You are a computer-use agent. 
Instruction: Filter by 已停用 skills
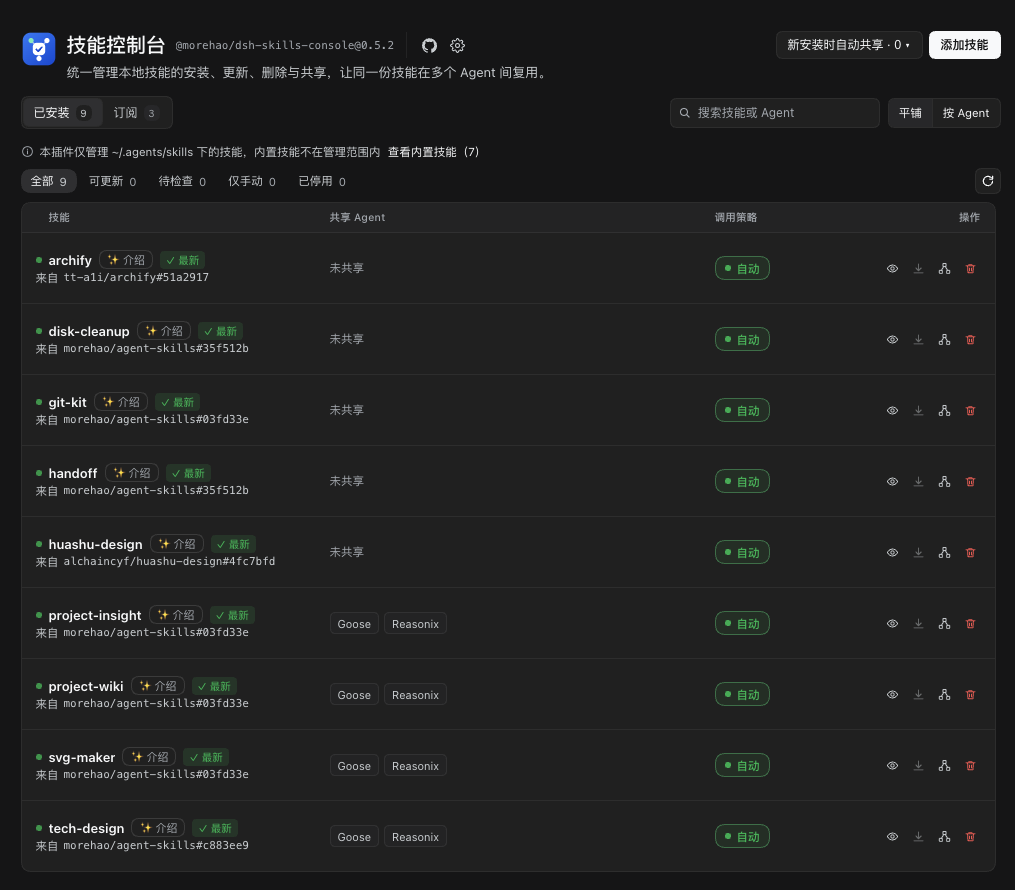(322, 181)
